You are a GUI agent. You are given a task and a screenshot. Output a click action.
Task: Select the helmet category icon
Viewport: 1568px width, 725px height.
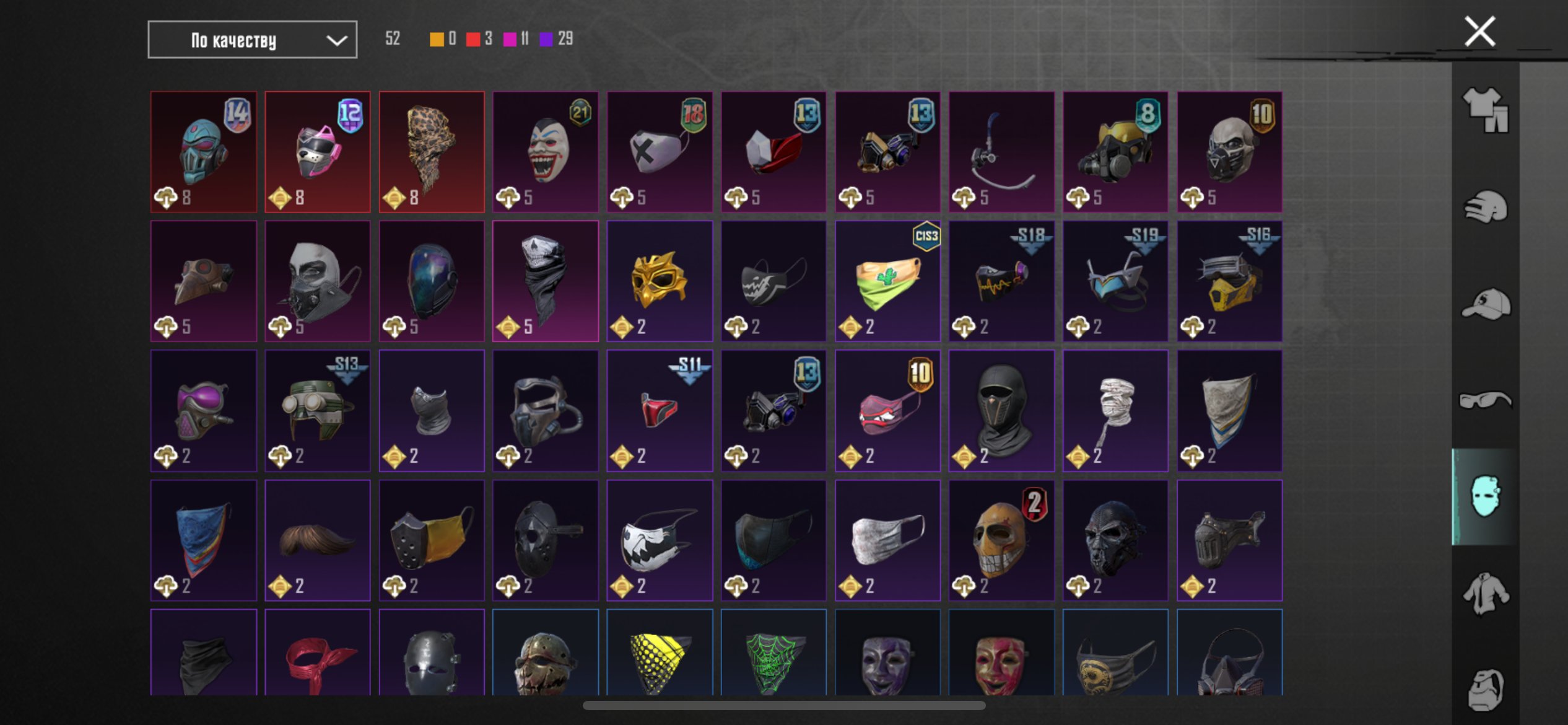[x=1485, y=206]
